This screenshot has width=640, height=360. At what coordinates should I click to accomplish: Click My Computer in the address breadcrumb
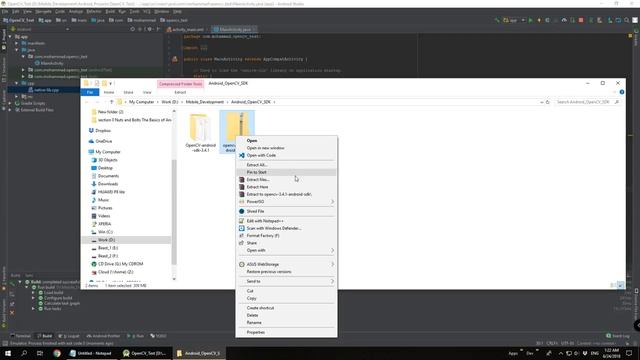[x=142, y=102]
